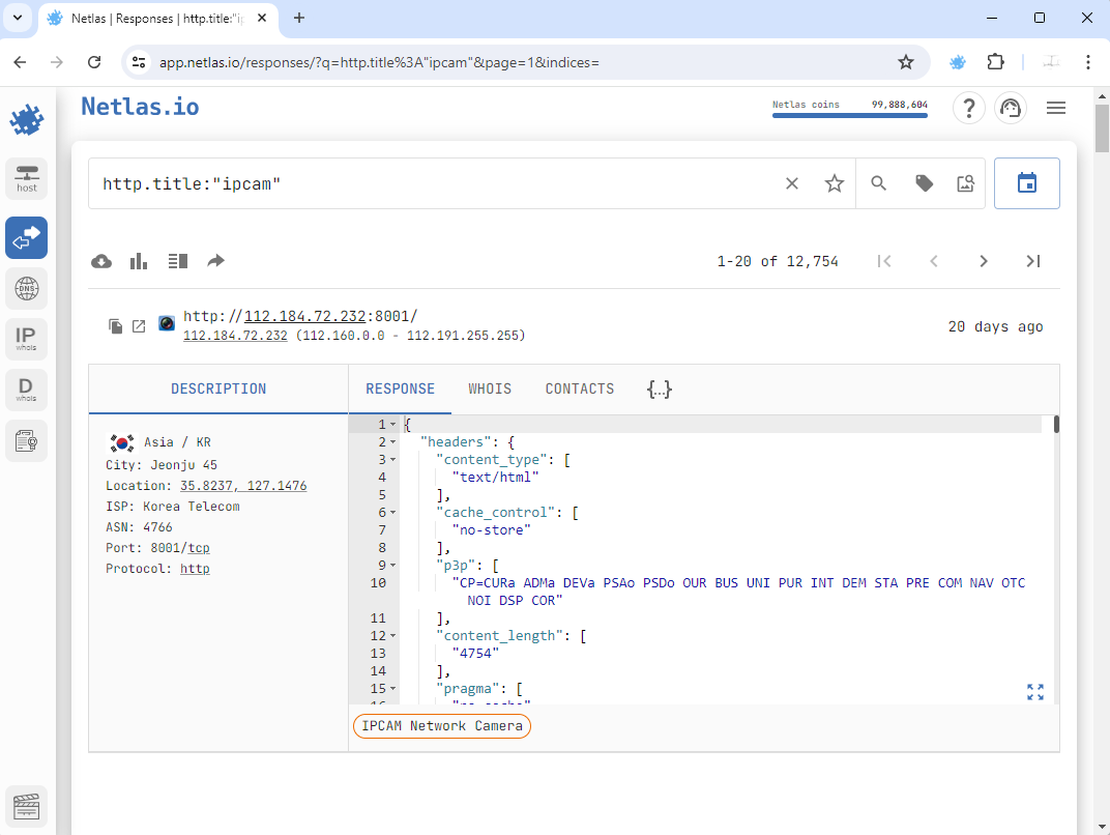Clear the search query with X
The height and width of the screenshot is (835, 1110).
click(791, 183)
